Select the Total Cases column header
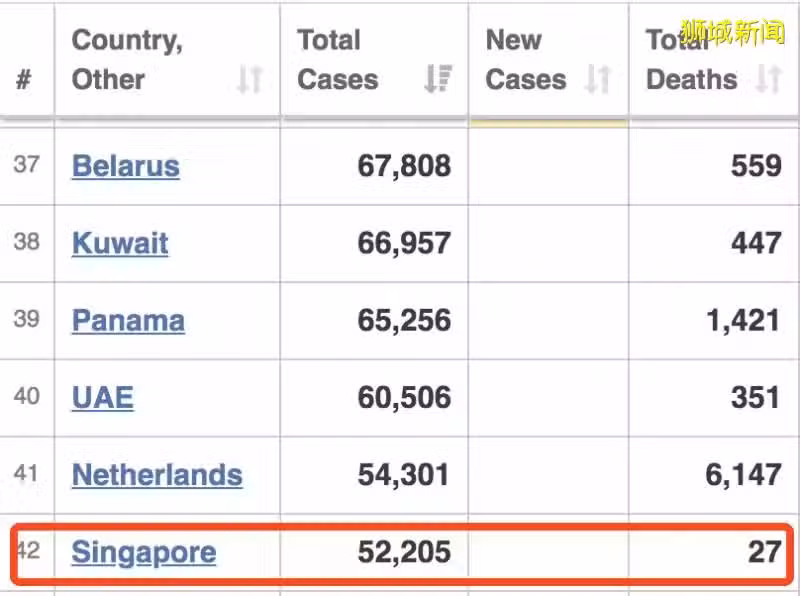This screenshot has height=596, width=800. coord(374,60)
